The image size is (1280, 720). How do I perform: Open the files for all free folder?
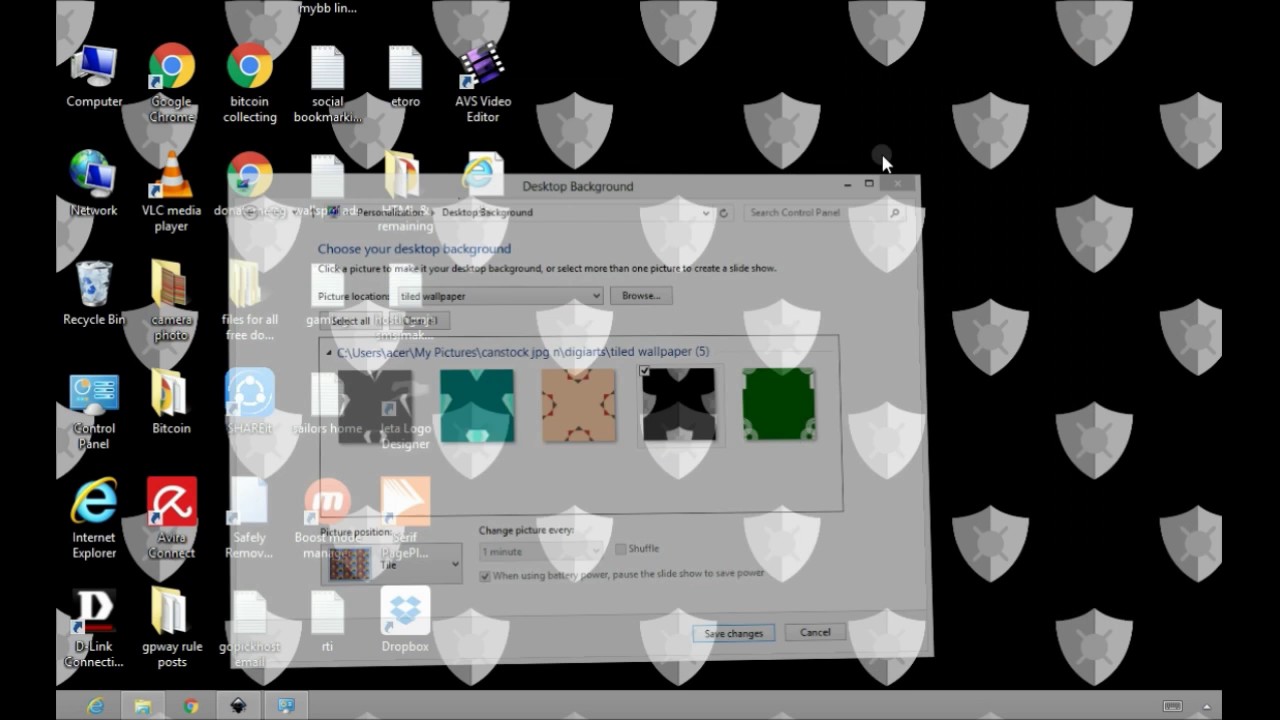(250, 301)
